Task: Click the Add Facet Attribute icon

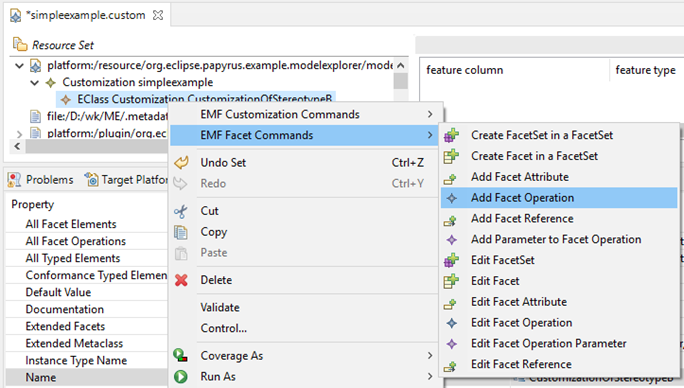Action: click(x=450, y=178)
